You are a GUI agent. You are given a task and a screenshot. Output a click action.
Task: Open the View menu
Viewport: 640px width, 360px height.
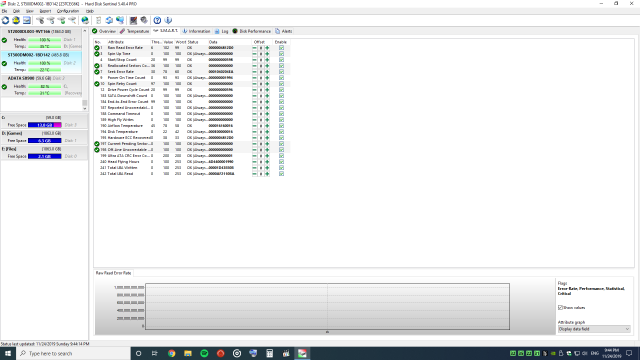click(30, 11)
